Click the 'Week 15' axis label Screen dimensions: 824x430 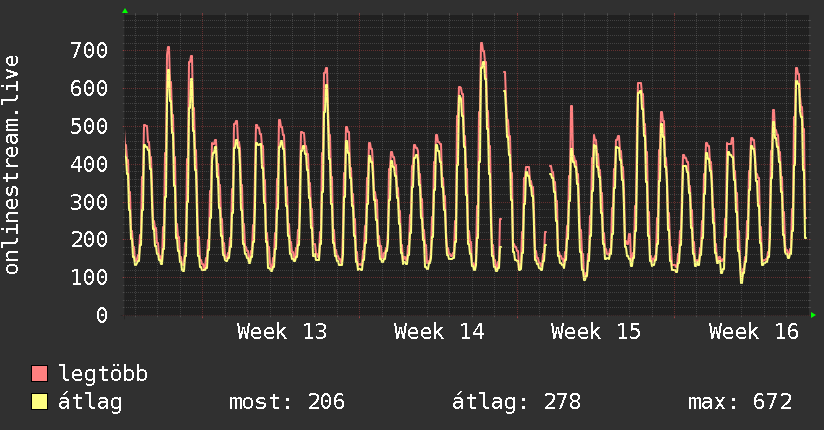[x=596, y=332]
